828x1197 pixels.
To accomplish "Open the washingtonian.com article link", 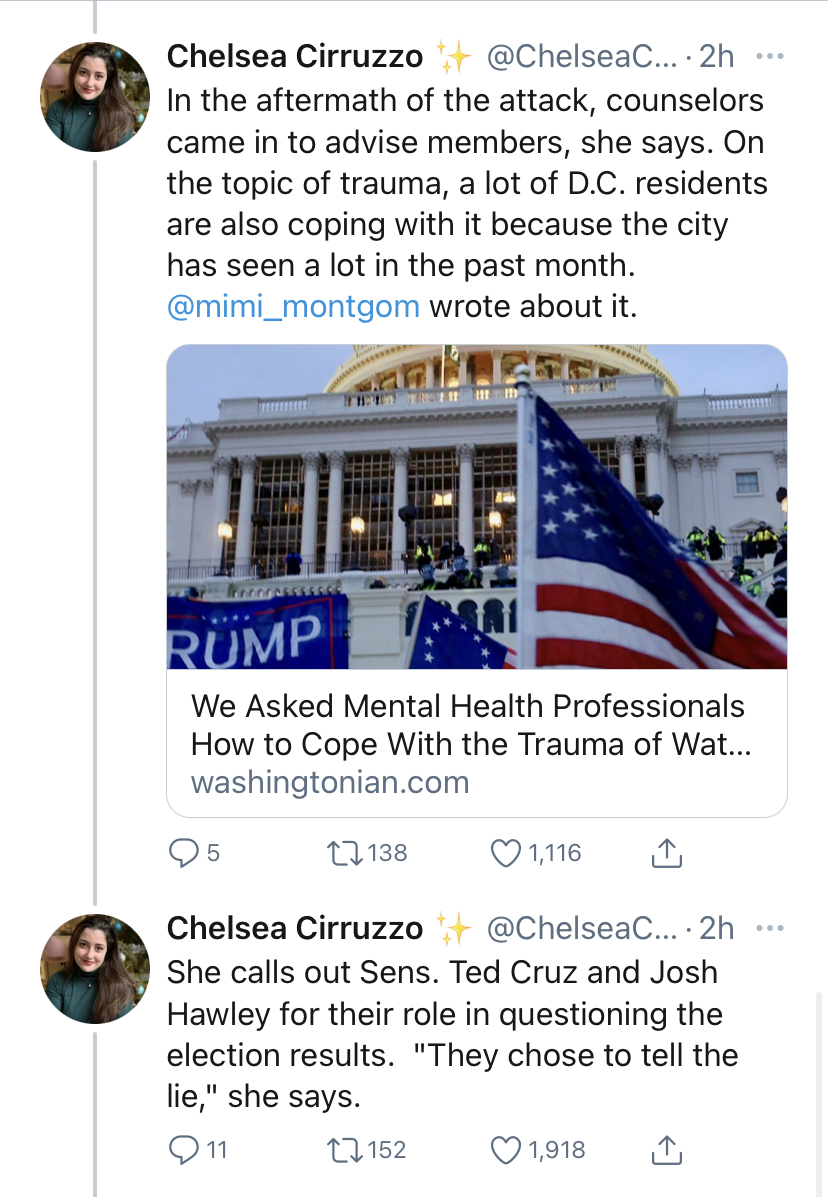I will (330, 782).
